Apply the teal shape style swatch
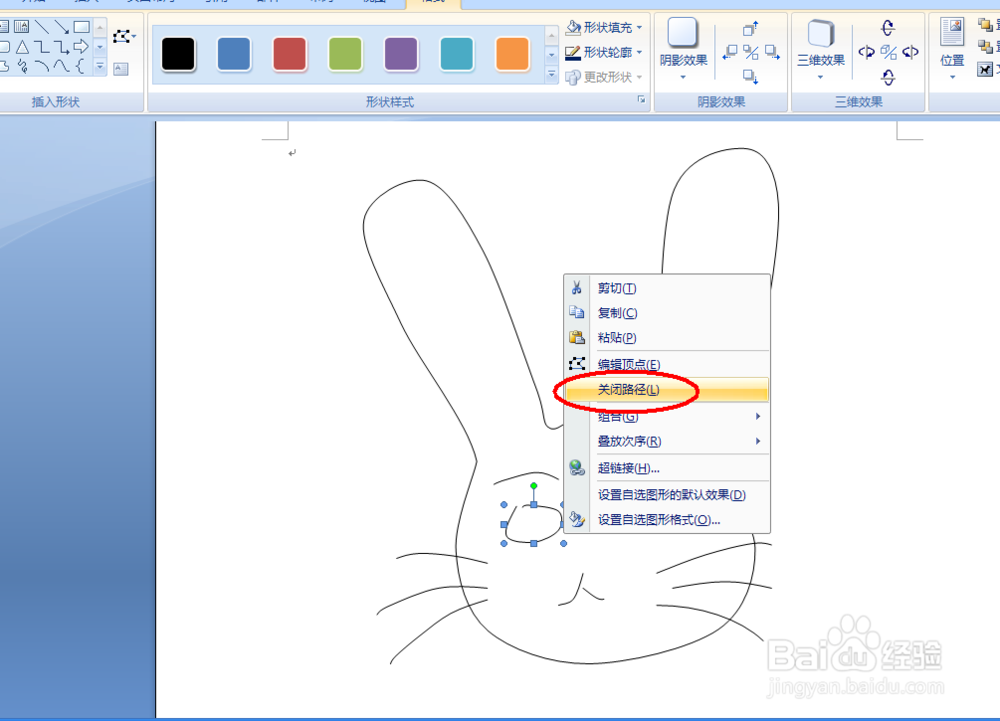Image resolution: width=1000 pixels, height=721 pixels. (x=457, y=54)
